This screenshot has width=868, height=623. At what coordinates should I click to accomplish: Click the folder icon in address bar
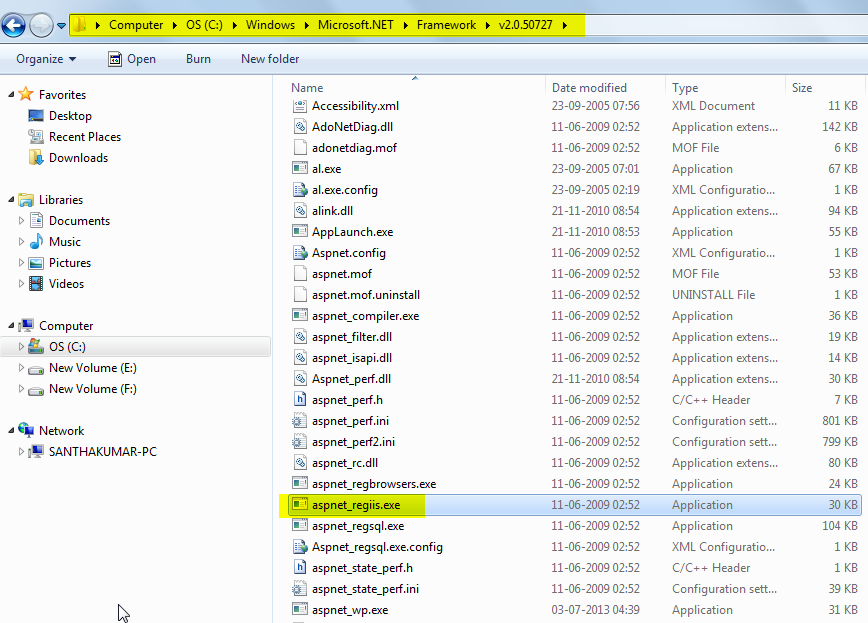80,25
